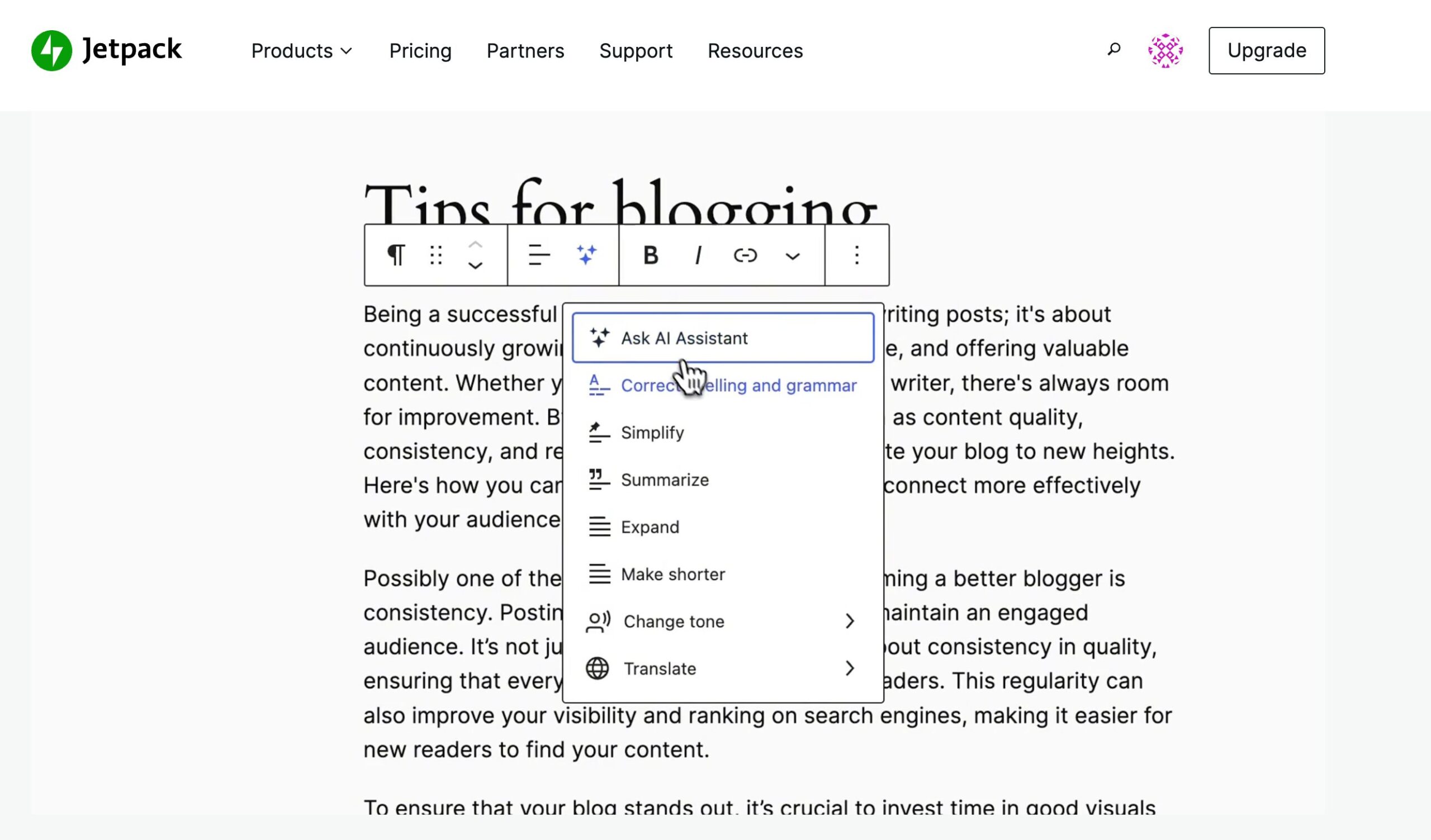Open the user avatar menu

pos(1165,50)
